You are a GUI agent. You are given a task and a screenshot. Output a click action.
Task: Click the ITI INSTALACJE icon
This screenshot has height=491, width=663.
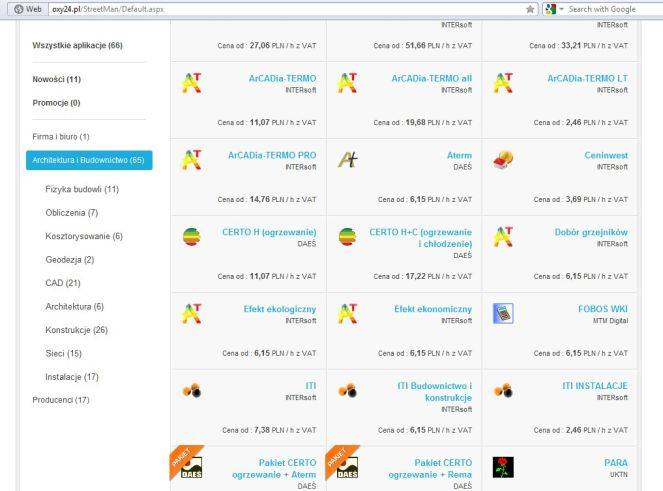tap(503, 390)
